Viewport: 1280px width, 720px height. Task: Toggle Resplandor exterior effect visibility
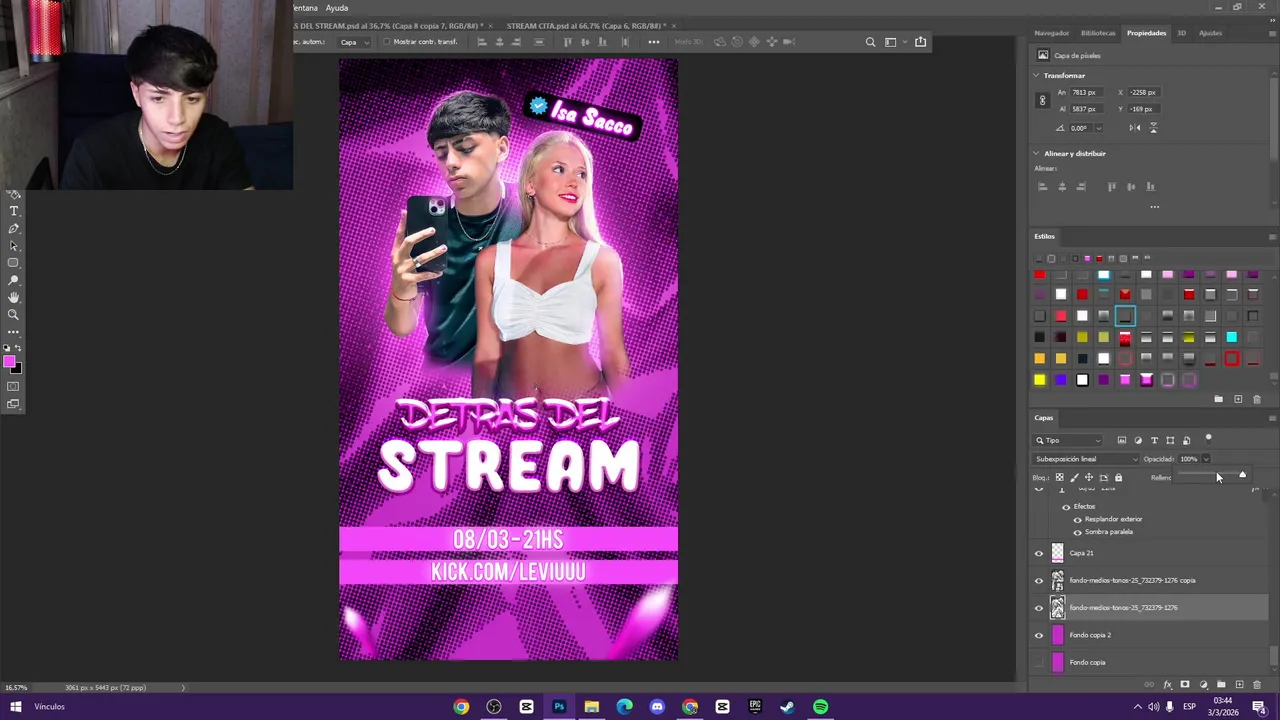1078,519
